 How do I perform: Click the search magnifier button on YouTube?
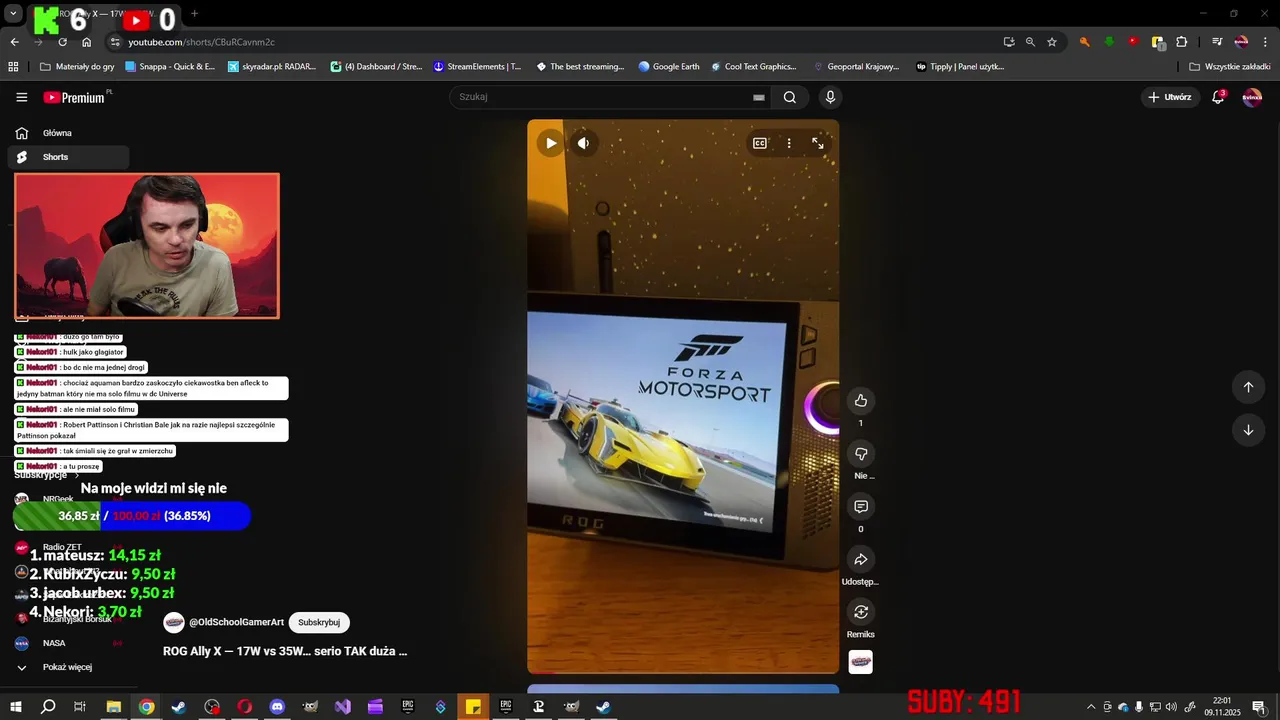(x=790, y=97)
